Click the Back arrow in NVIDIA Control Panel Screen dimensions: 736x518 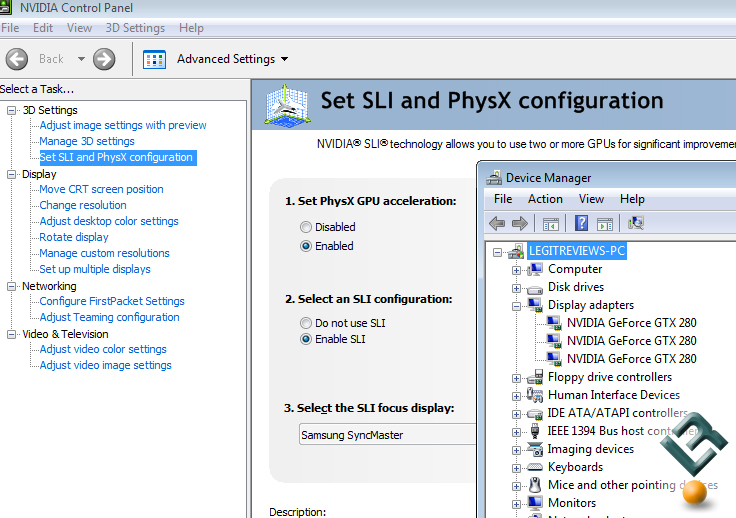16,59
